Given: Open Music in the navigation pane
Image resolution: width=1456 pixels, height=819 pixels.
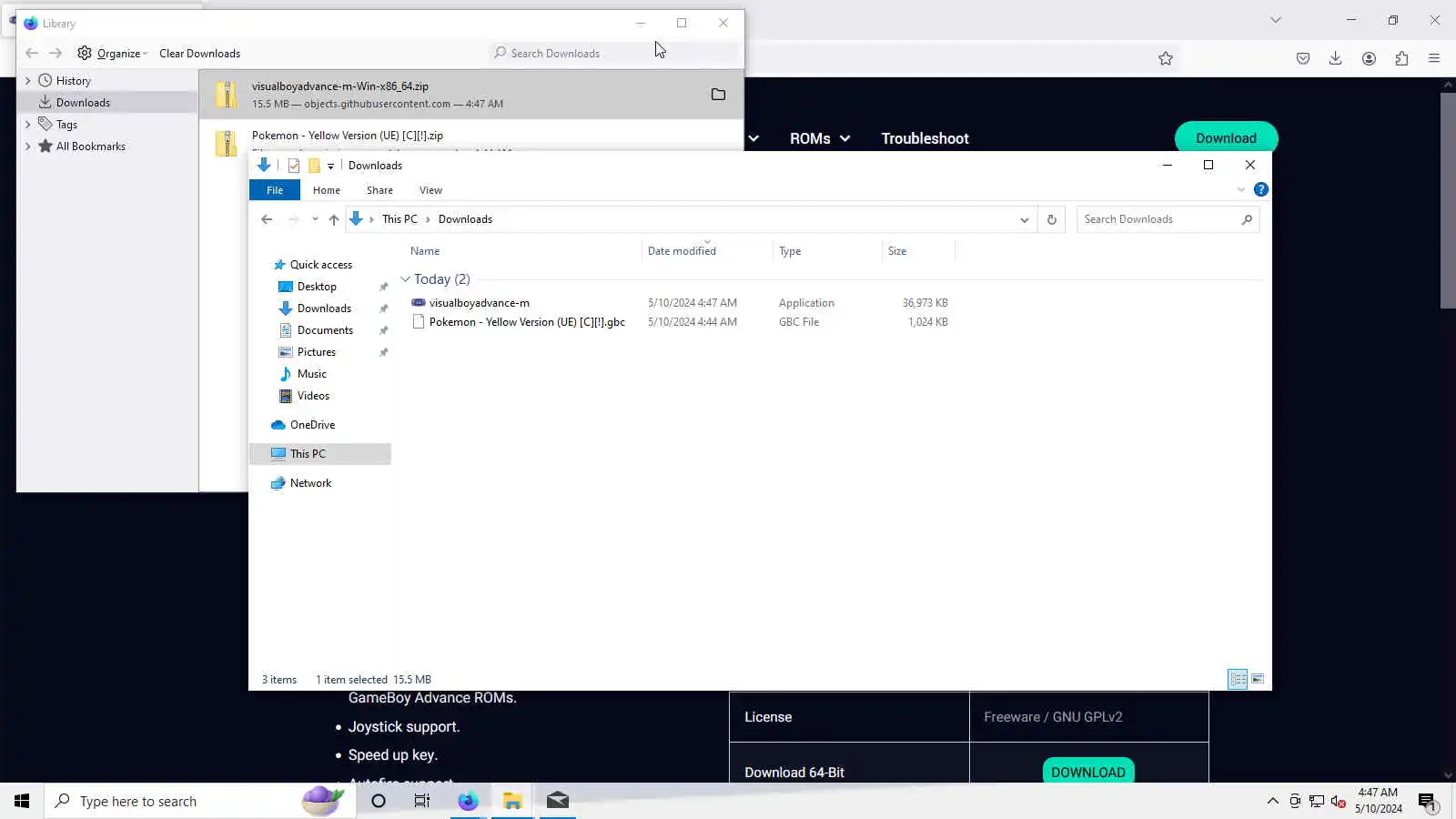Looking at the screenshot, I should pos(311,374).
